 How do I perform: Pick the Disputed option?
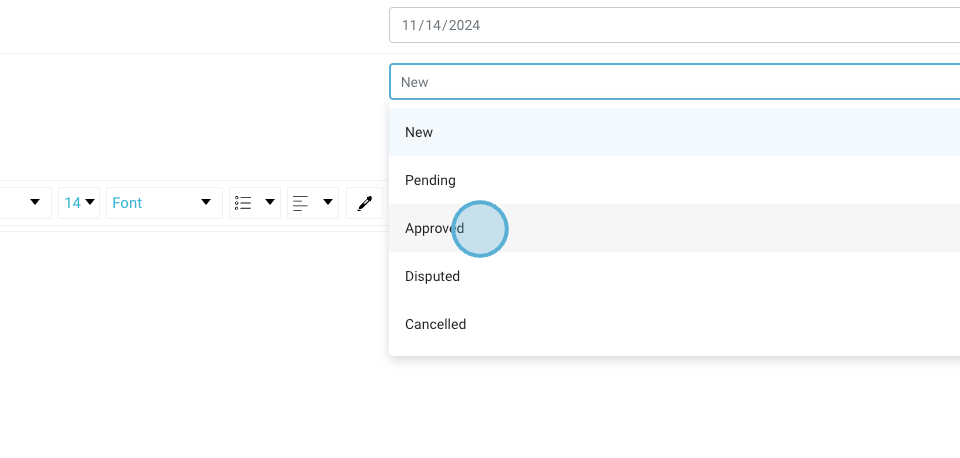[432, 276]
